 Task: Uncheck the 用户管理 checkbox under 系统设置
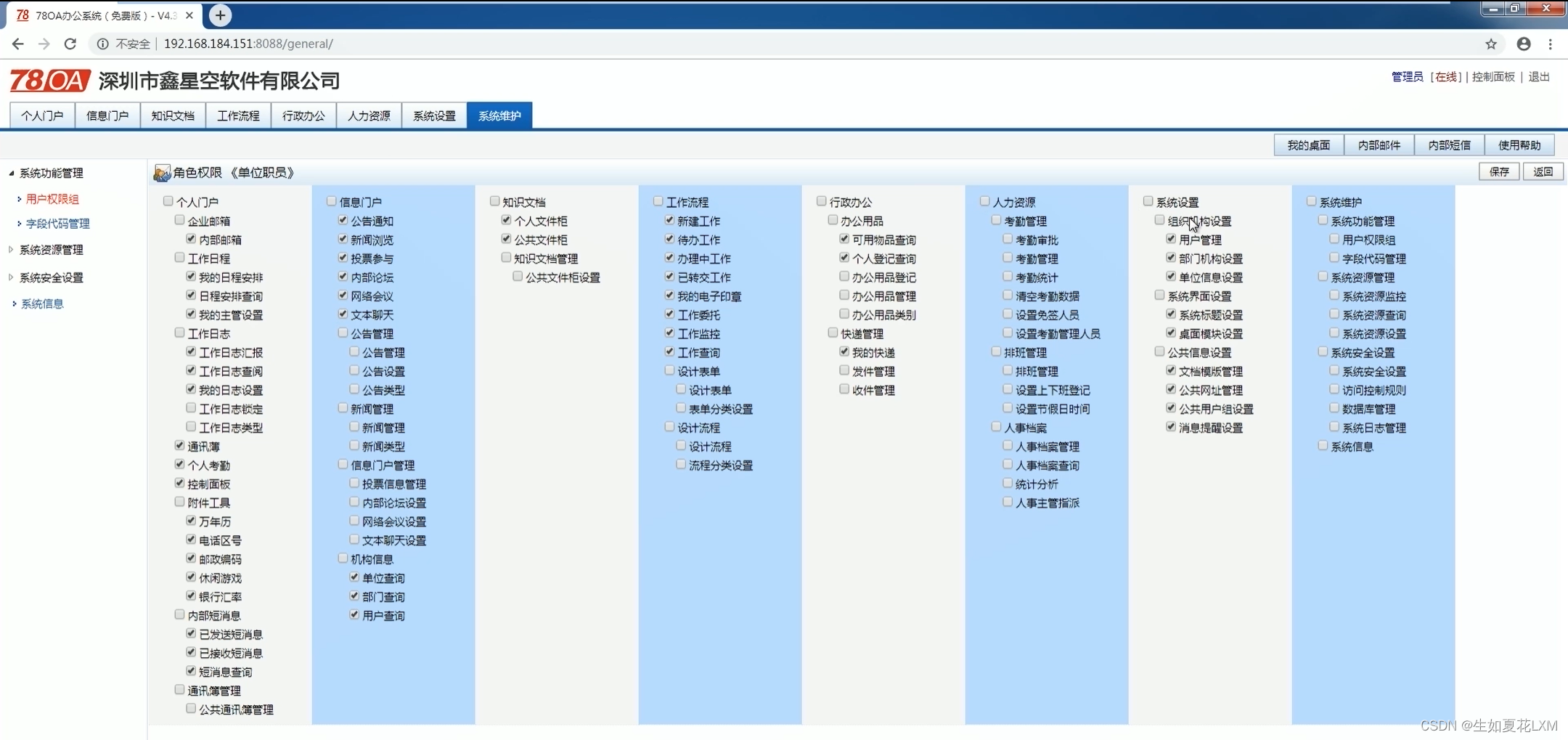coord(1171,239)
